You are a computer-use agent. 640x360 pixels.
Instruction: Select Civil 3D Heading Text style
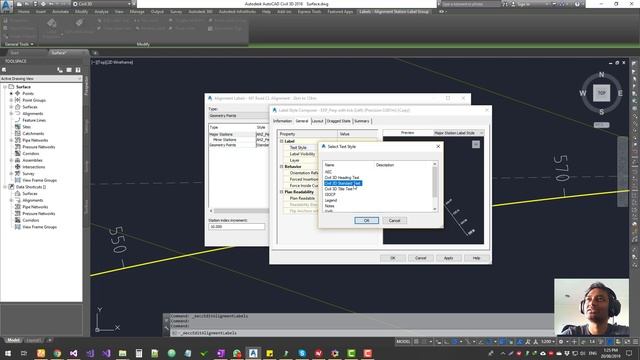point(342,178)
